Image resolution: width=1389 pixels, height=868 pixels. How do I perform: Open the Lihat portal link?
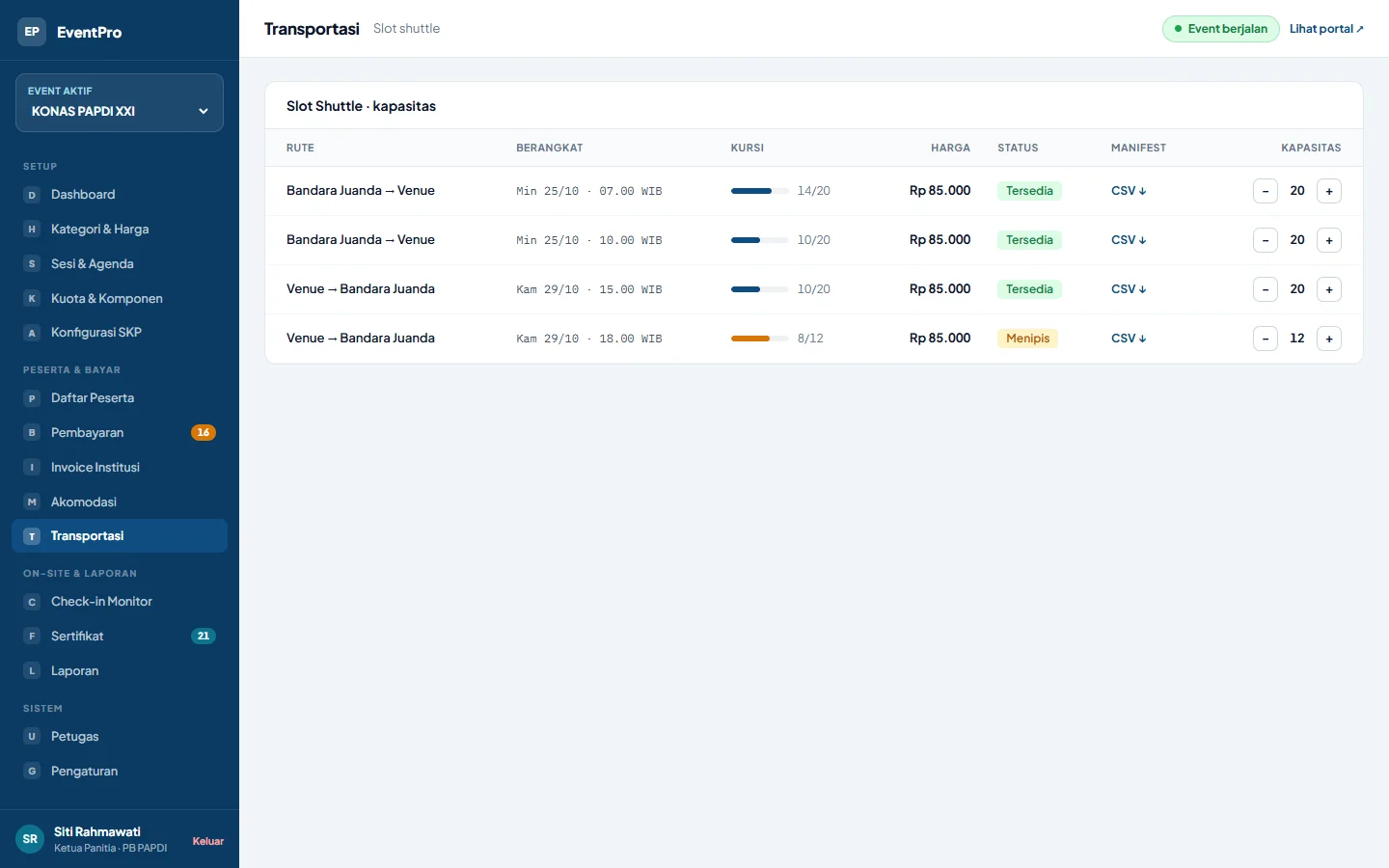1326,29
